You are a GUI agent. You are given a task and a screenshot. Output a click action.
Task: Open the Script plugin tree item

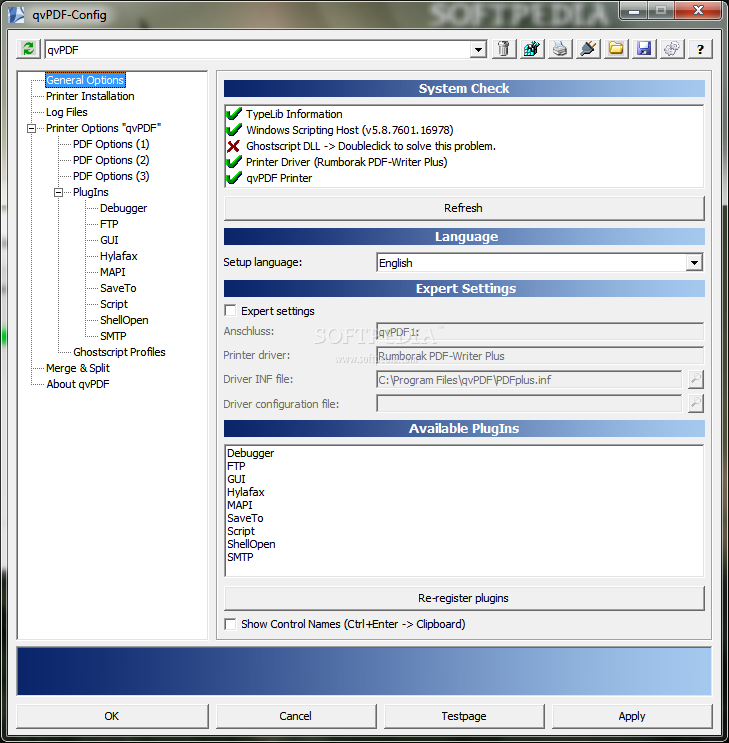(x=114, y=304)
